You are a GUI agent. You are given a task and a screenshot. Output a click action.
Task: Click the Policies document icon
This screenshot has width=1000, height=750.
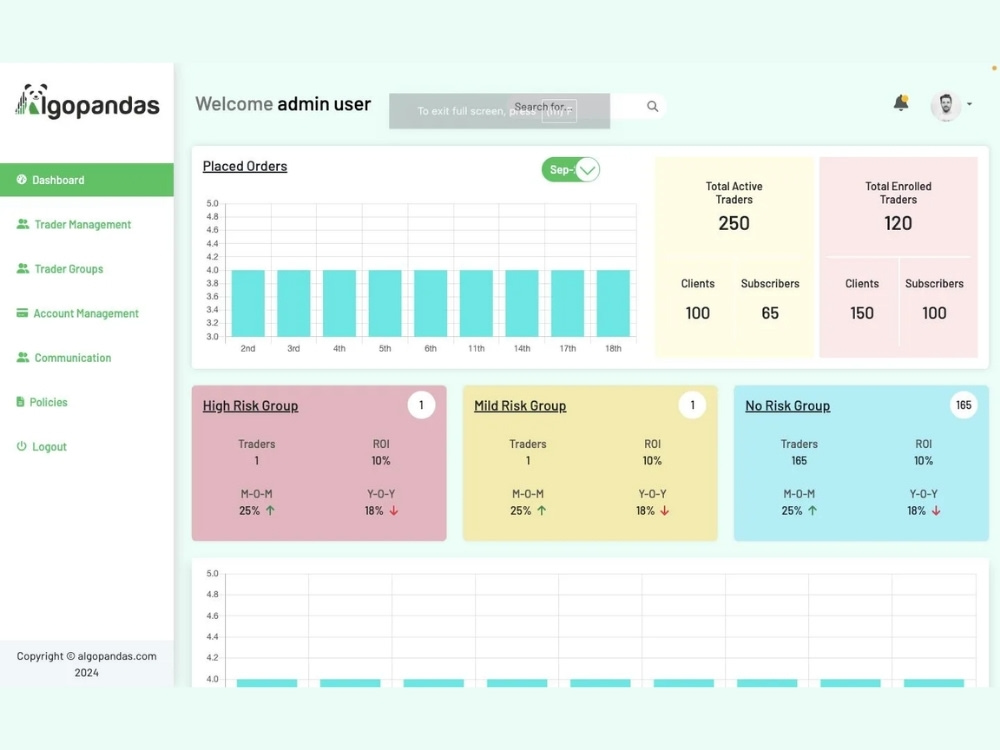pyautogui.click(x=20, y=402)
